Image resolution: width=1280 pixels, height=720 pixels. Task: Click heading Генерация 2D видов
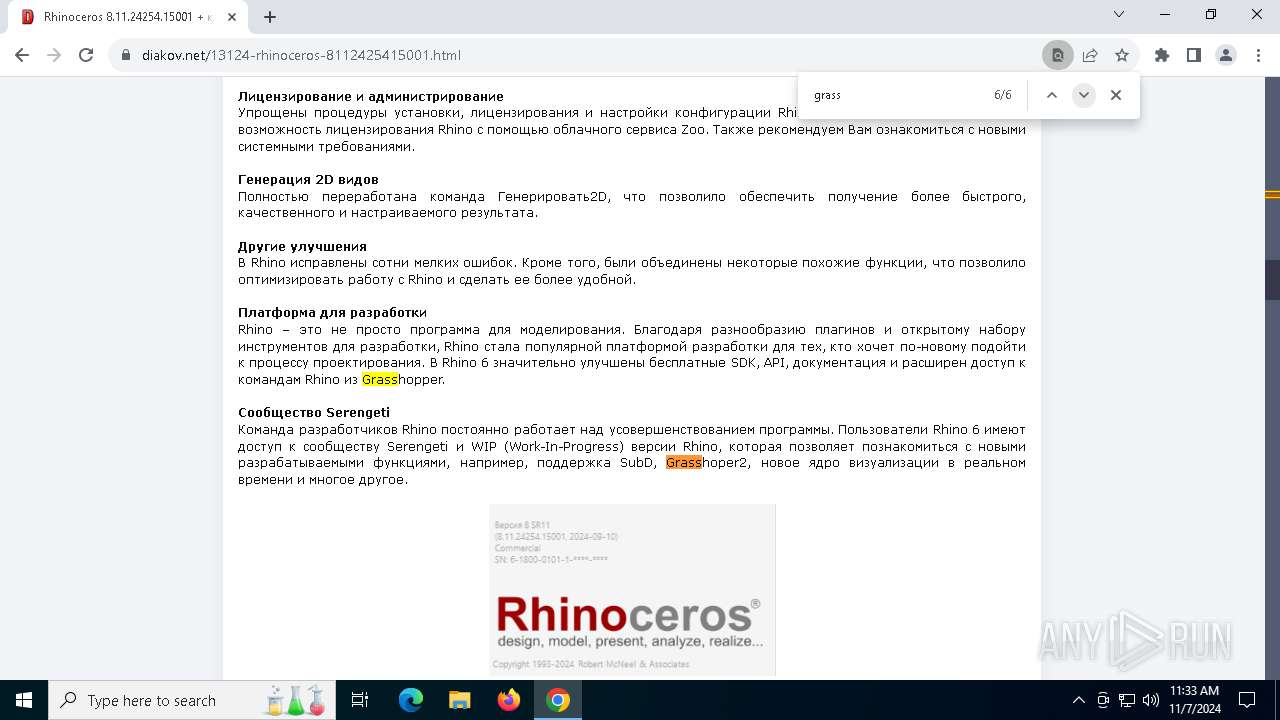click(x=308, y=179)
